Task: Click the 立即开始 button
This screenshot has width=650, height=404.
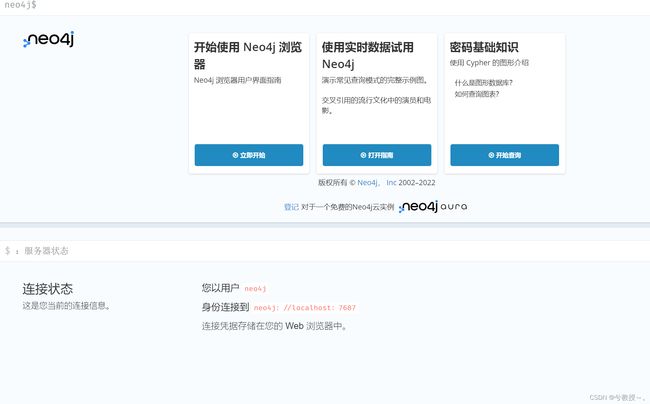Action: point(249,155)
